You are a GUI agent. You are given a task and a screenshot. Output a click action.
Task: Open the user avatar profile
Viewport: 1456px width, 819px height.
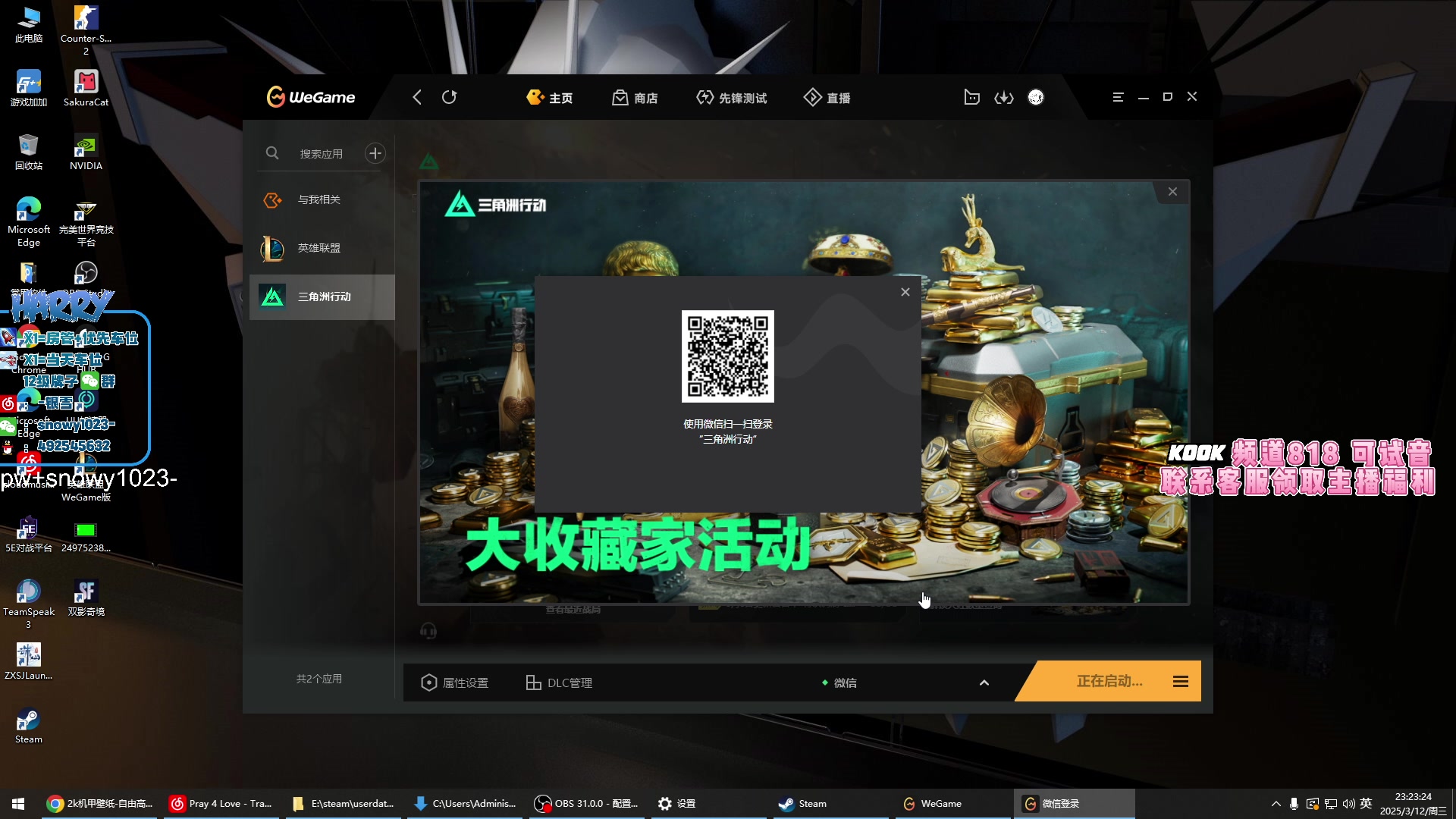pos(1036,97)
